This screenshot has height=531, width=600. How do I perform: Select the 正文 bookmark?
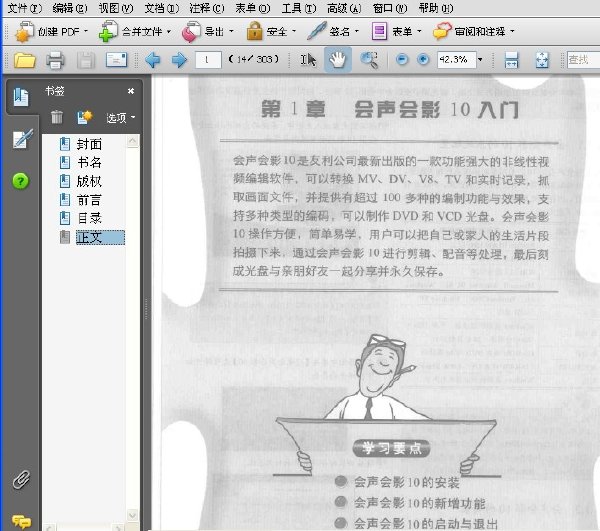click(x=100, y=237)
